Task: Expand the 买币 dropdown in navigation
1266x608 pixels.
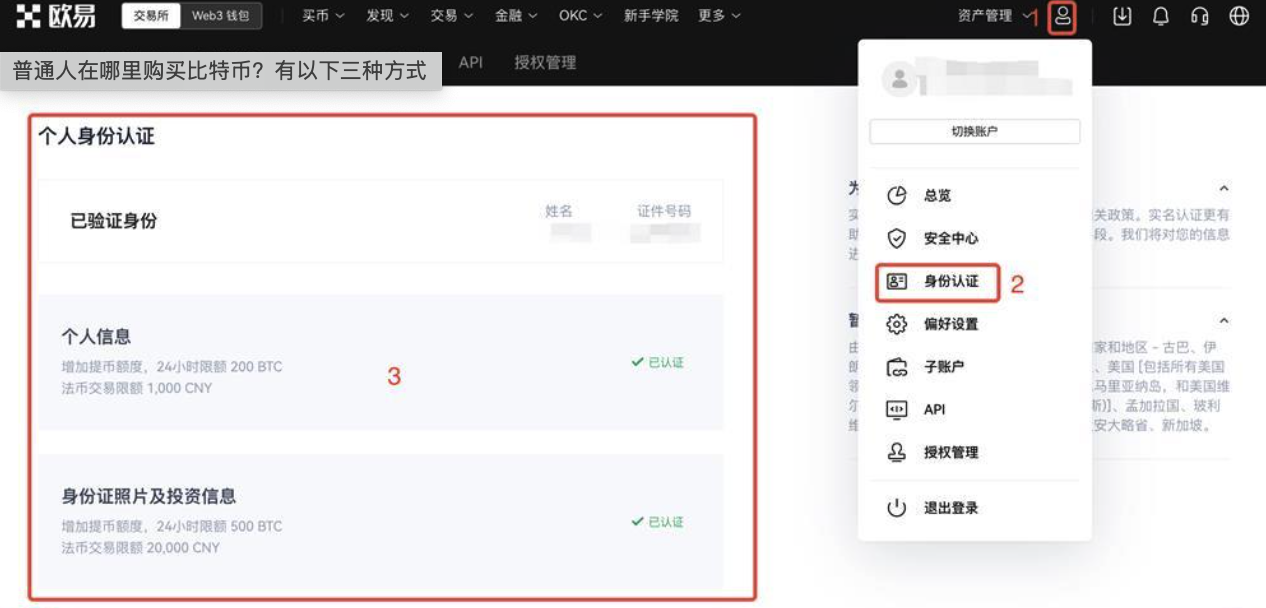Action: tap(323, 16)
